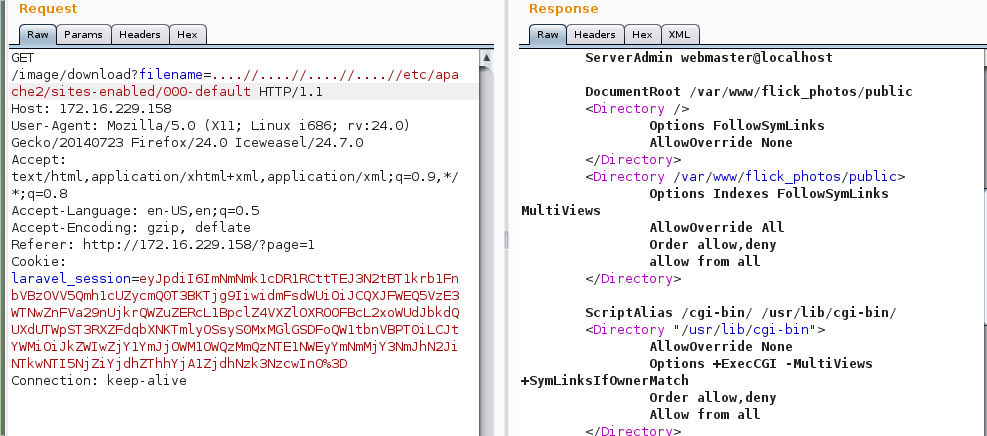Click the Options FollowSymLinks line in response

click(737, 126)
